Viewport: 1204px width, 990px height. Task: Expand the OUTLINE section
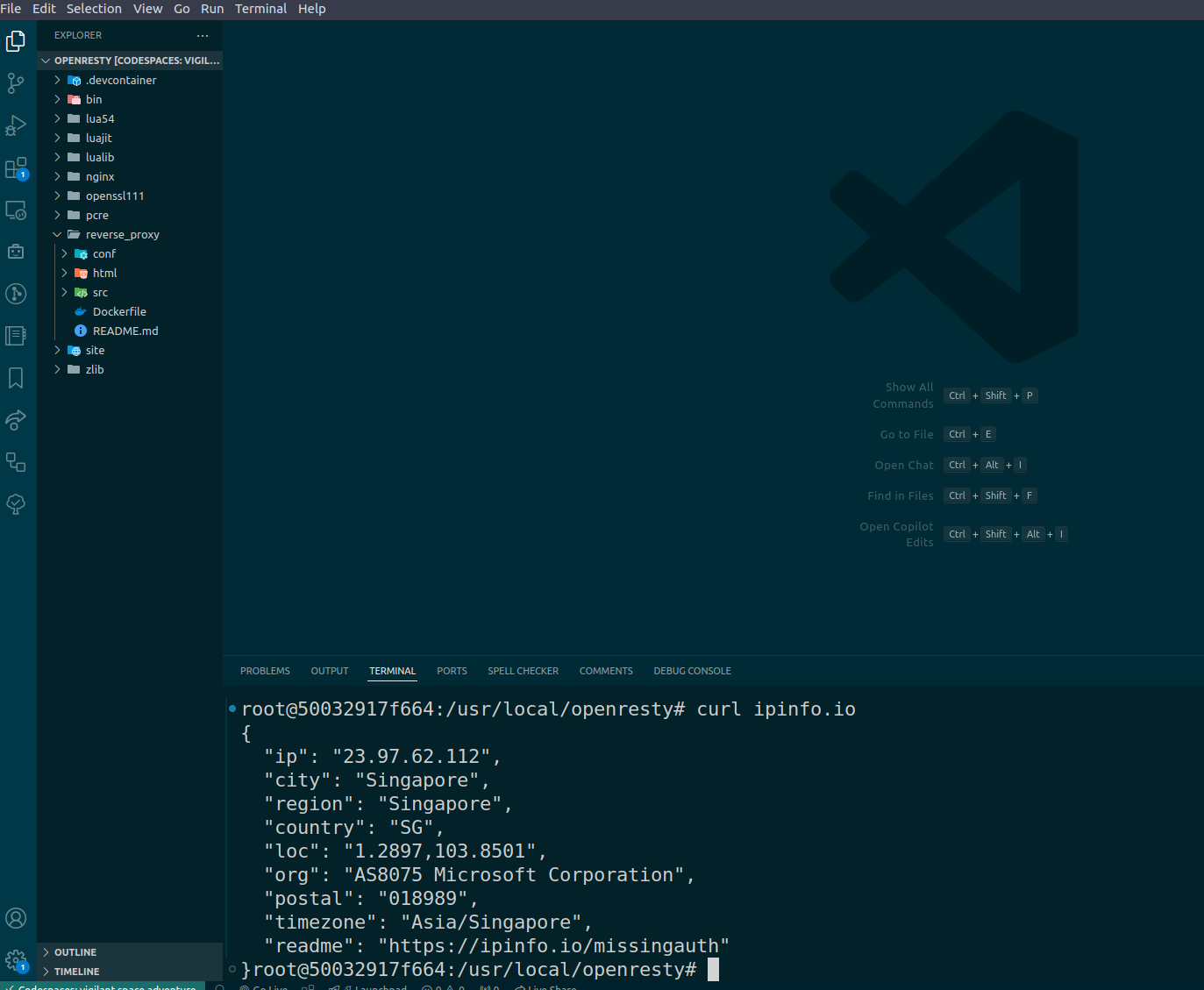tap(130, 952)
